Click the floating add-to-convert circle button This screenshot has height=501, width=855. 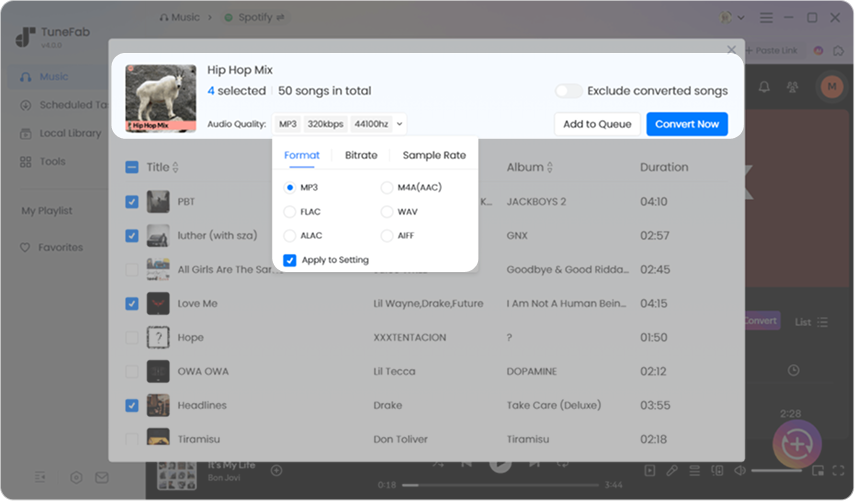(797, 444)
